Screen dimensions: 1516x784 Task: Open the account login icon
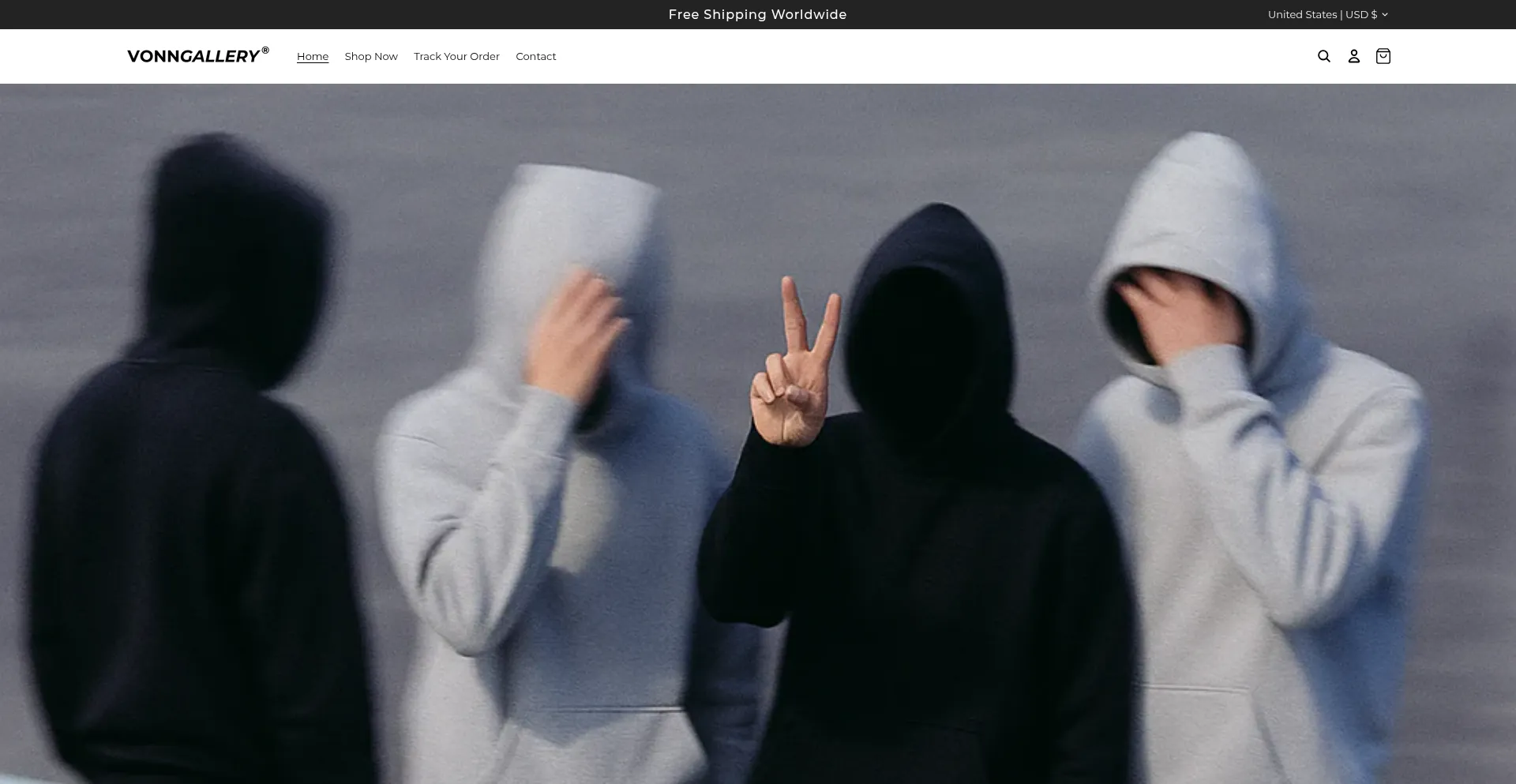point(1353,56)
